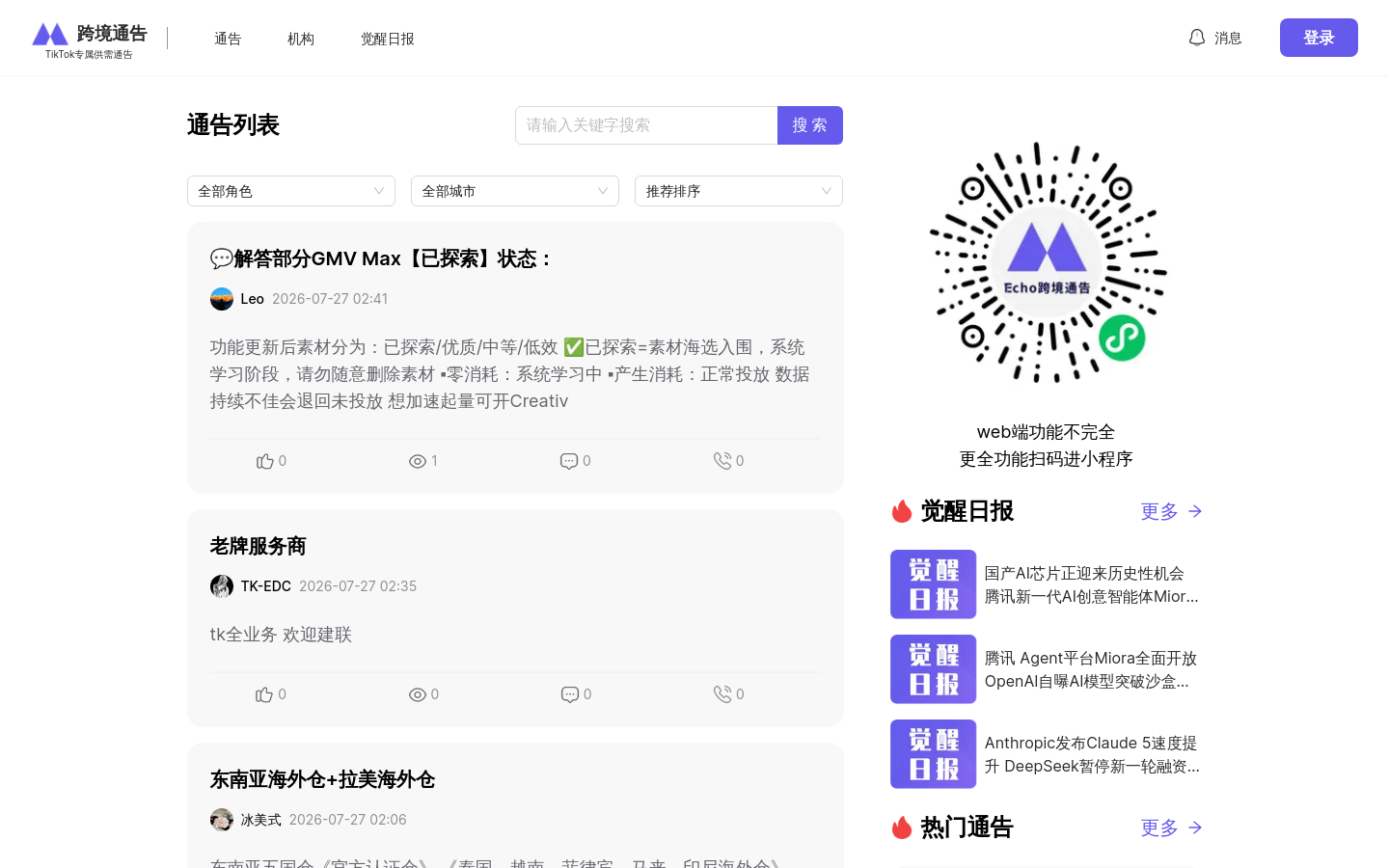
Task: Click the text 腾讯 Agent平台Miora全面开放
Action: [x=1091, y=659]
